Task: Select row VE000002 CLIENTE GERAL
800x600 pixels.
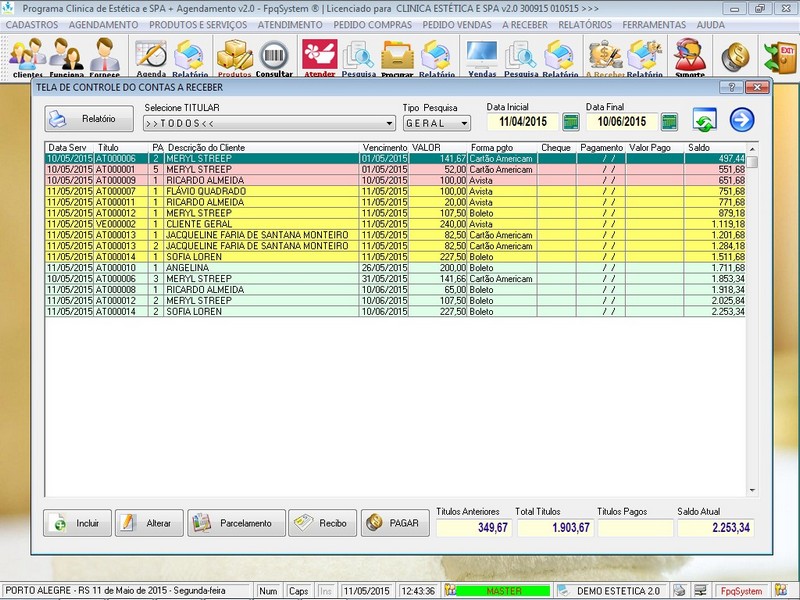Action: pyautogui.click(x=395, y=224)
